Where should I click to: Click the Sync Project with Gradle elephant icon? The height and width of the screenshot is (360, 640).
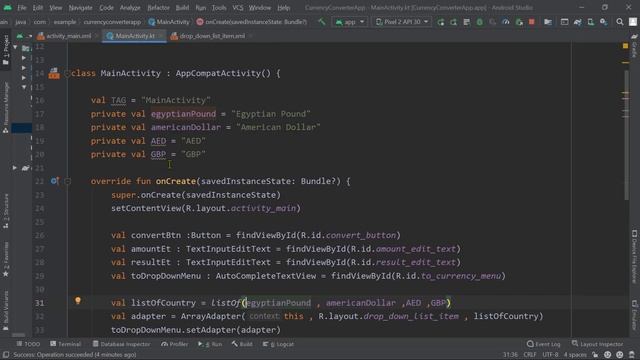pos(578,22)
